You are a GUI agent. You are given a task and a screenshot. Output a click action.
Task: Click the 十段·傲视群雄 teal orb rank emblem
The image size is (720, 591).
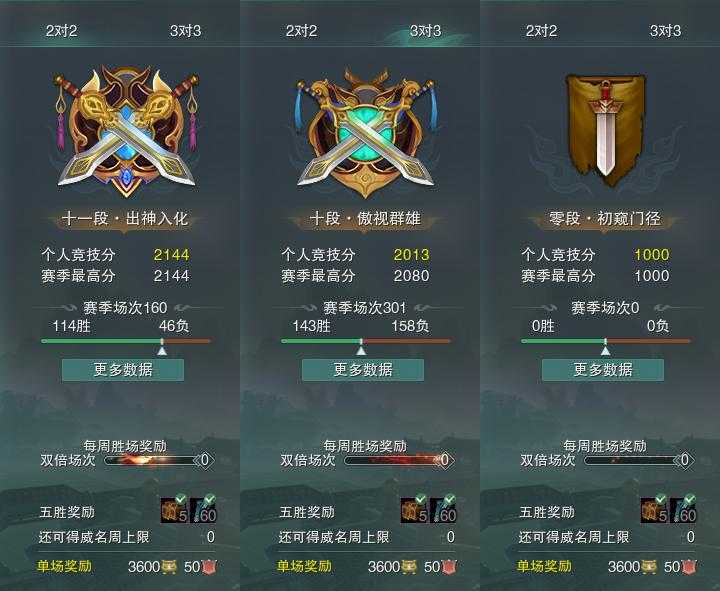pyautogui.click(x=365, y=133)
